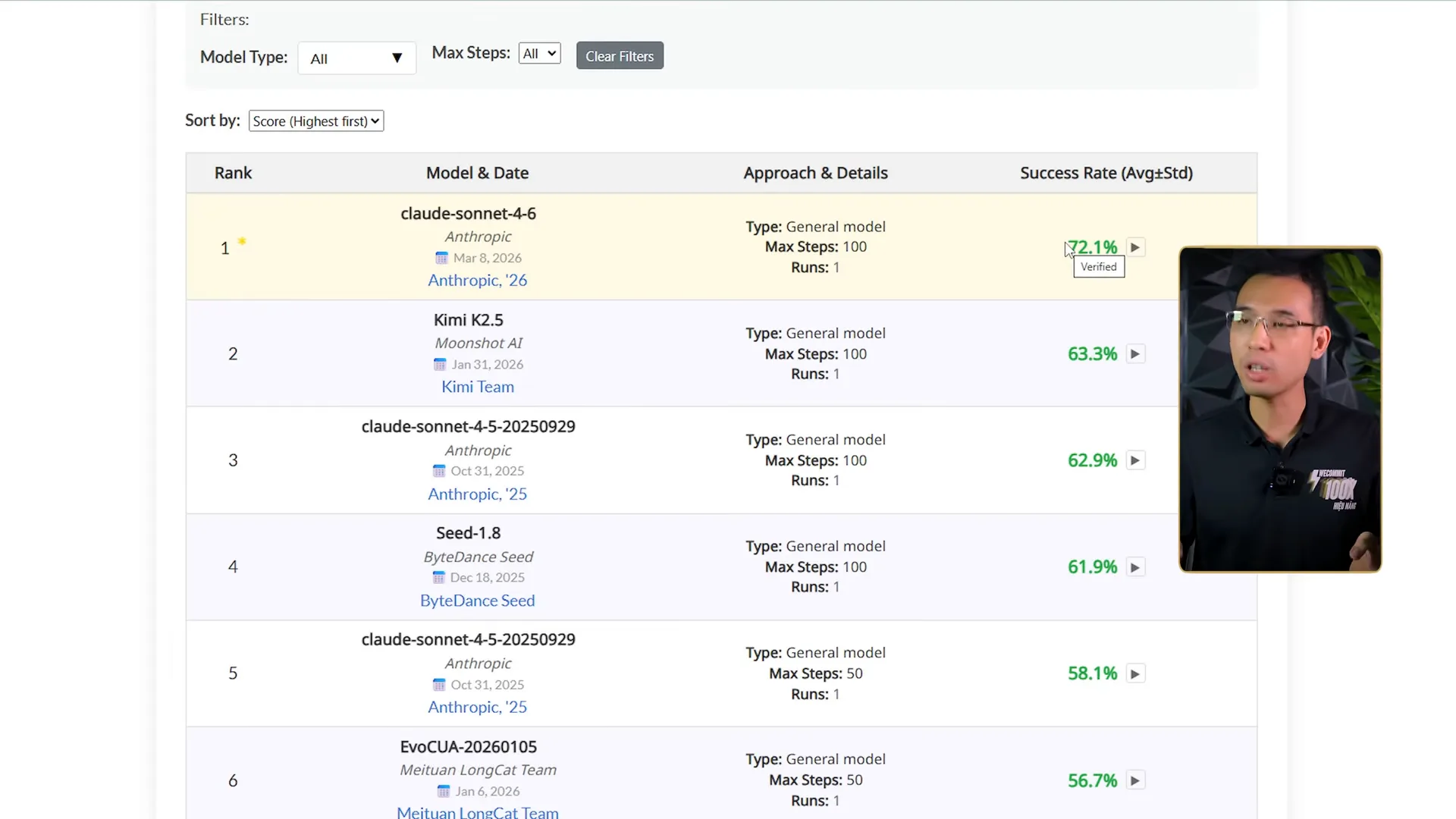Open Anthropic, '25 link in rank 3 row
The width and height of the screenshot is (1456, 819).
(478, 494)
